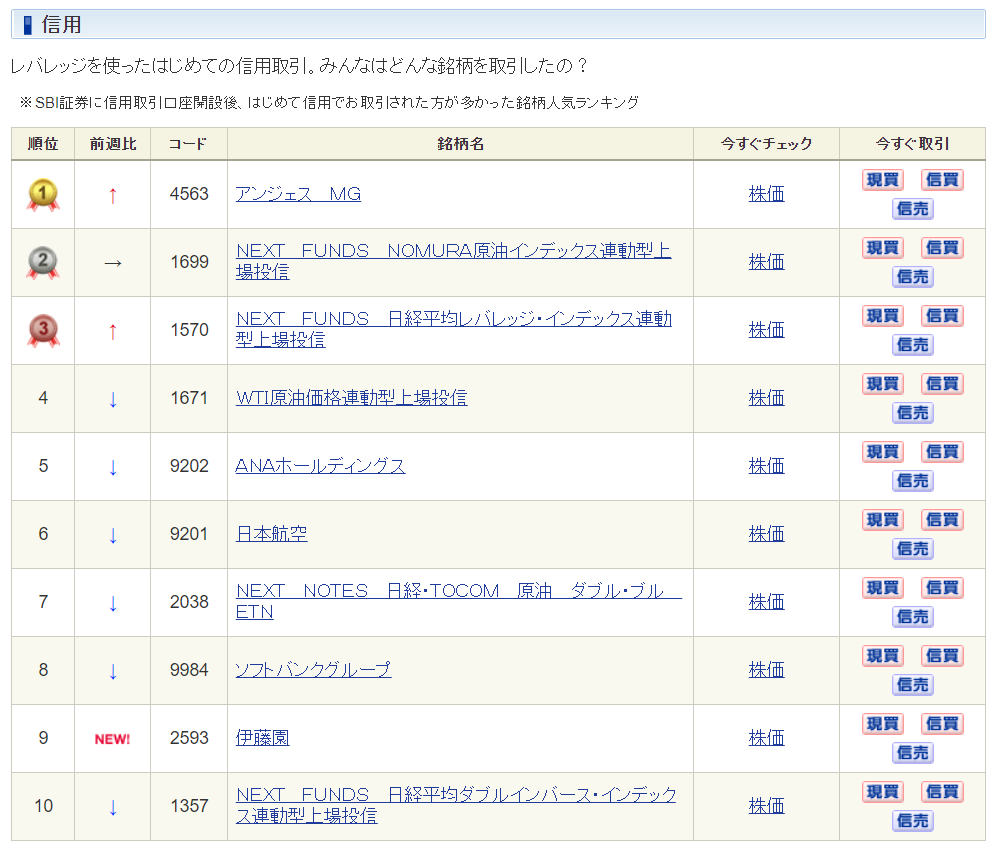This screenshot has width=1004, height=851.
Task: Click 現買 button for アンジェス MG
Action: (882, 180)
